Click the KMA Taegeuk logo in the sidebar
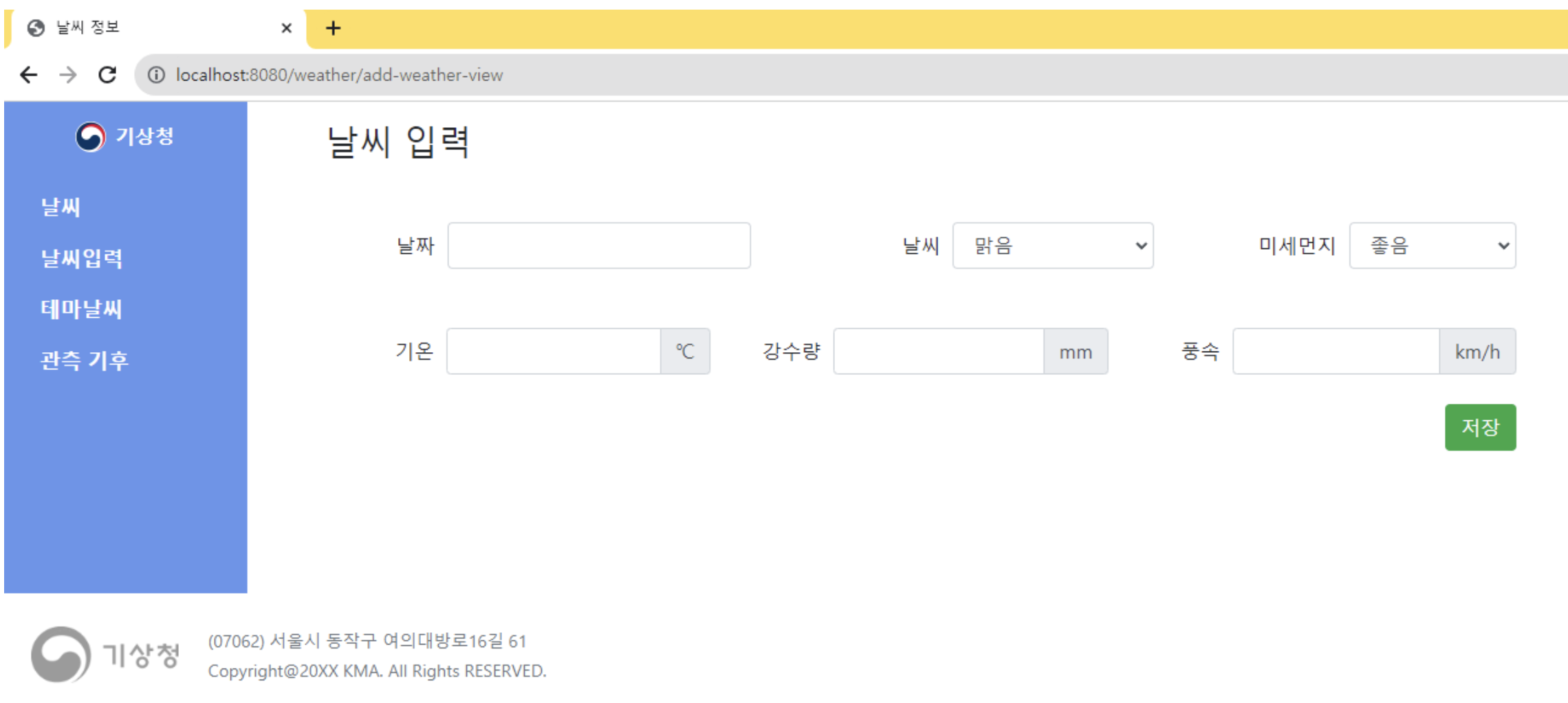 89,136
